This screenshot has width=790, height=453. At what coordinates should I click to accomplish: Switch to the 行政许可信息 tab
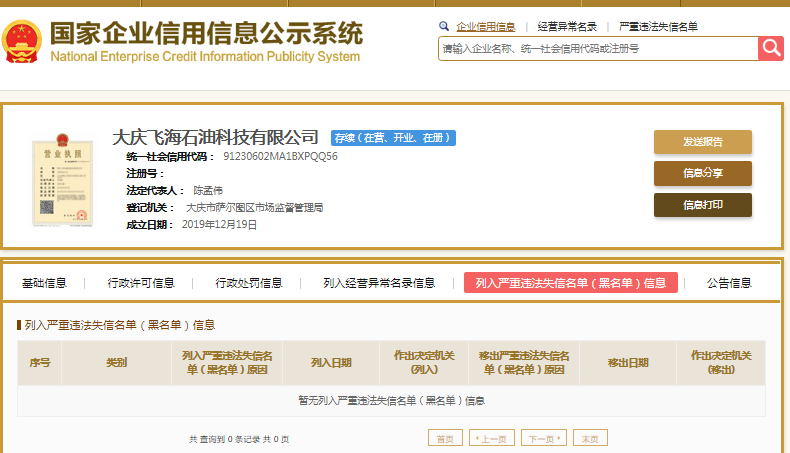coord(141,283)
